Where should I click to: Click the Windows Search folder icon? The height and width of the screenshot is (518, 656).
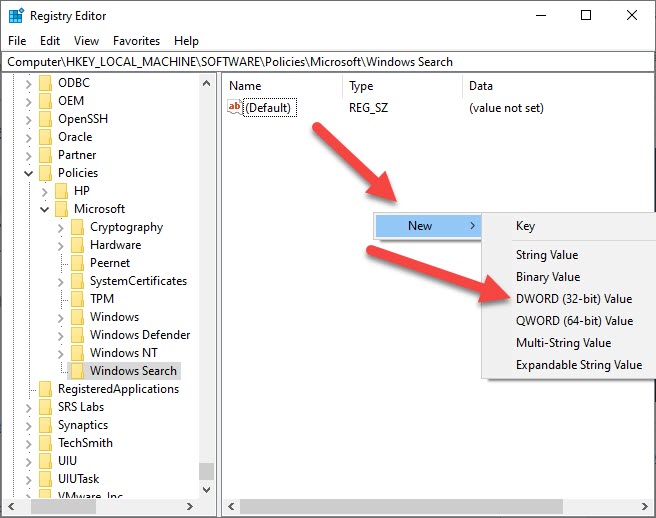[x=77, y=371]
